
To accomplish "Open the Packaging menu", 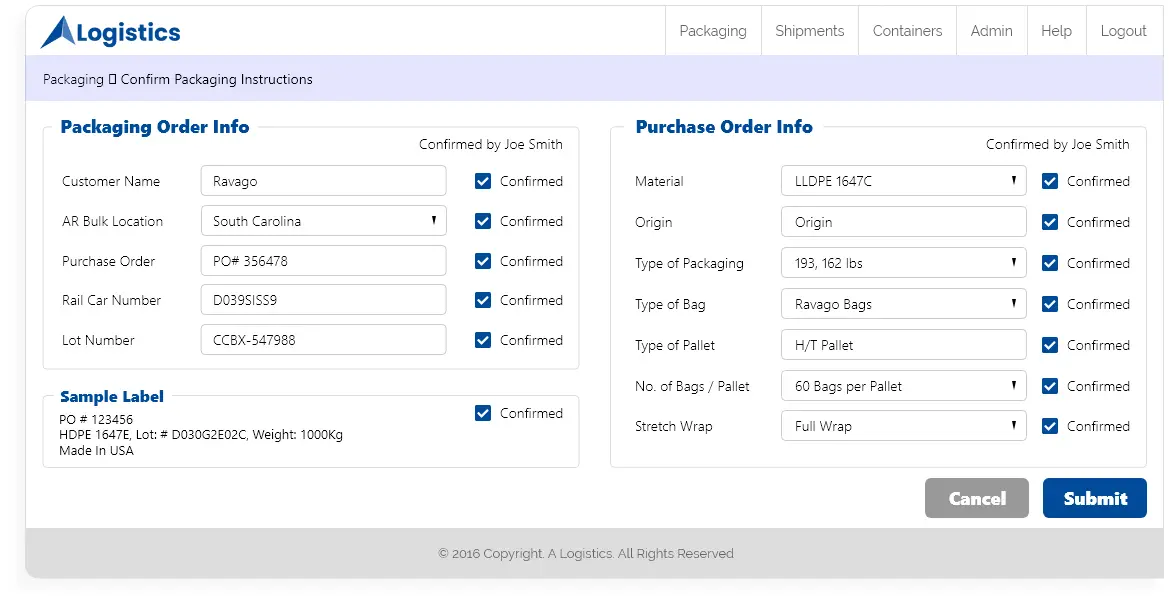I will [713, 31].
